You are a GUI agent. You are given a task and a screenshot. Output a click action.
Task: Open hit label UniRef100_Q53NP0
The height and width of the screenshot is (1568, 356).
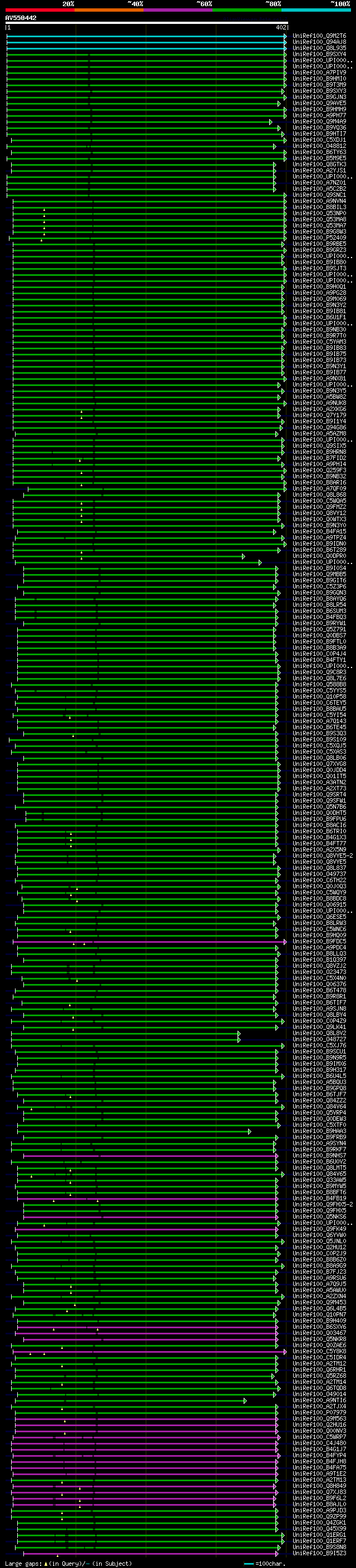pos(319,213)
